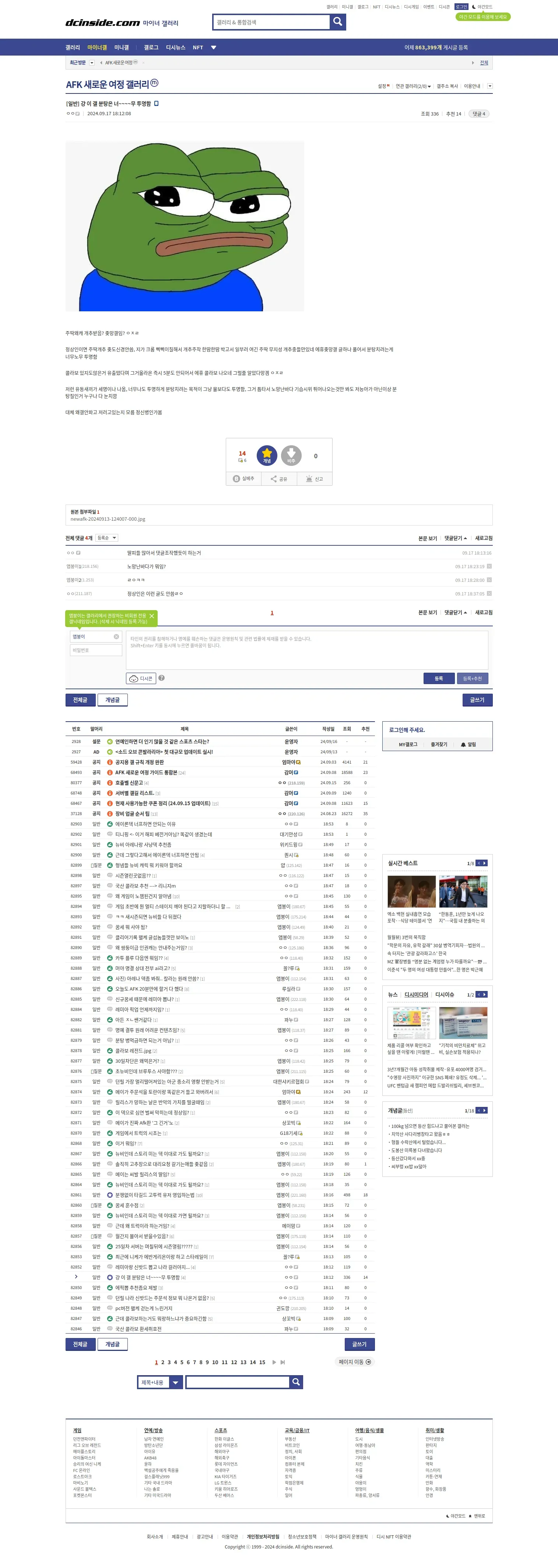Jump to last page icon
This screenshot has width=558, height=1568.
click(282, 1362)
